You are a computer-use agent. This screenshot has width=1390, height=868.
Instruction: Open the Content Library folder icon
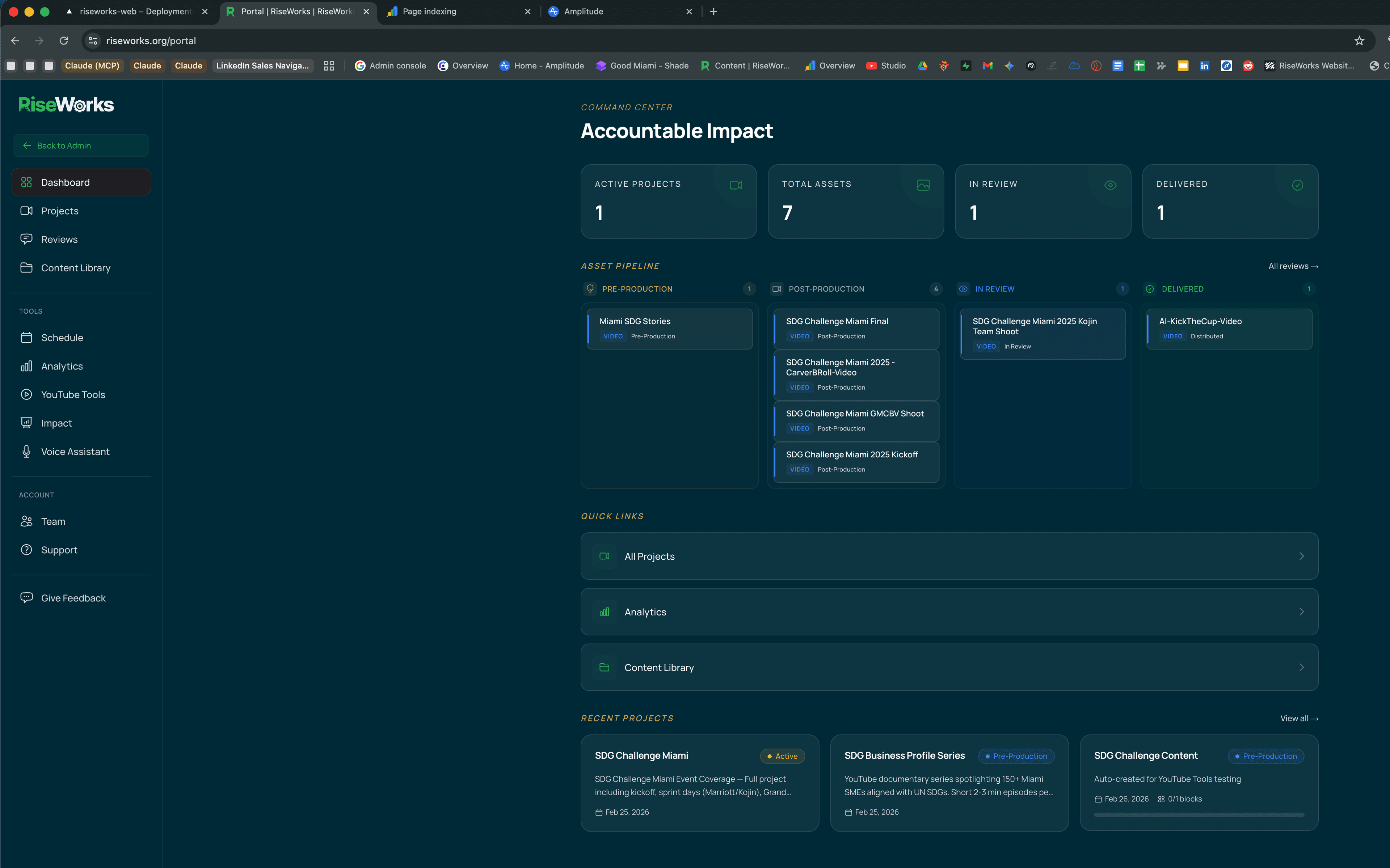(x=27, y=267)
